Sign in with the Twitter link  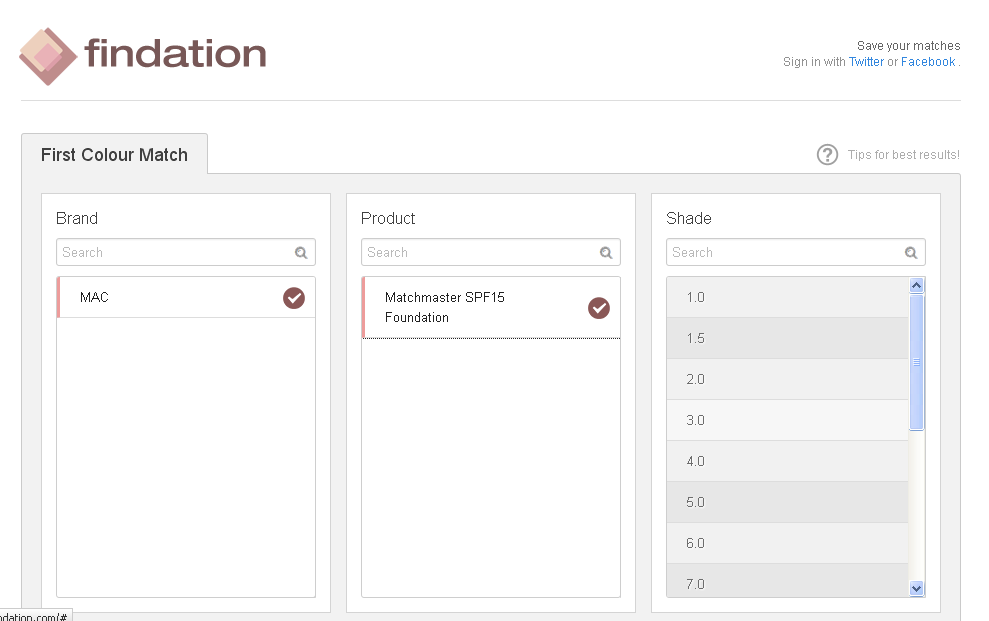coord(866,62)
